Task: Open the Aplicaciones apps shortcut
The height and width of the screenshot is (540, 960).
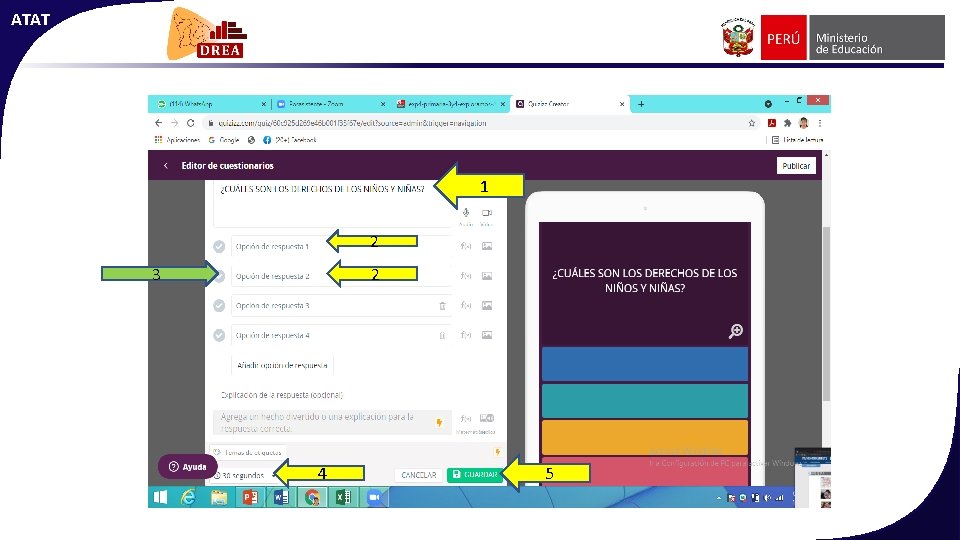Action: click(177, 140)
